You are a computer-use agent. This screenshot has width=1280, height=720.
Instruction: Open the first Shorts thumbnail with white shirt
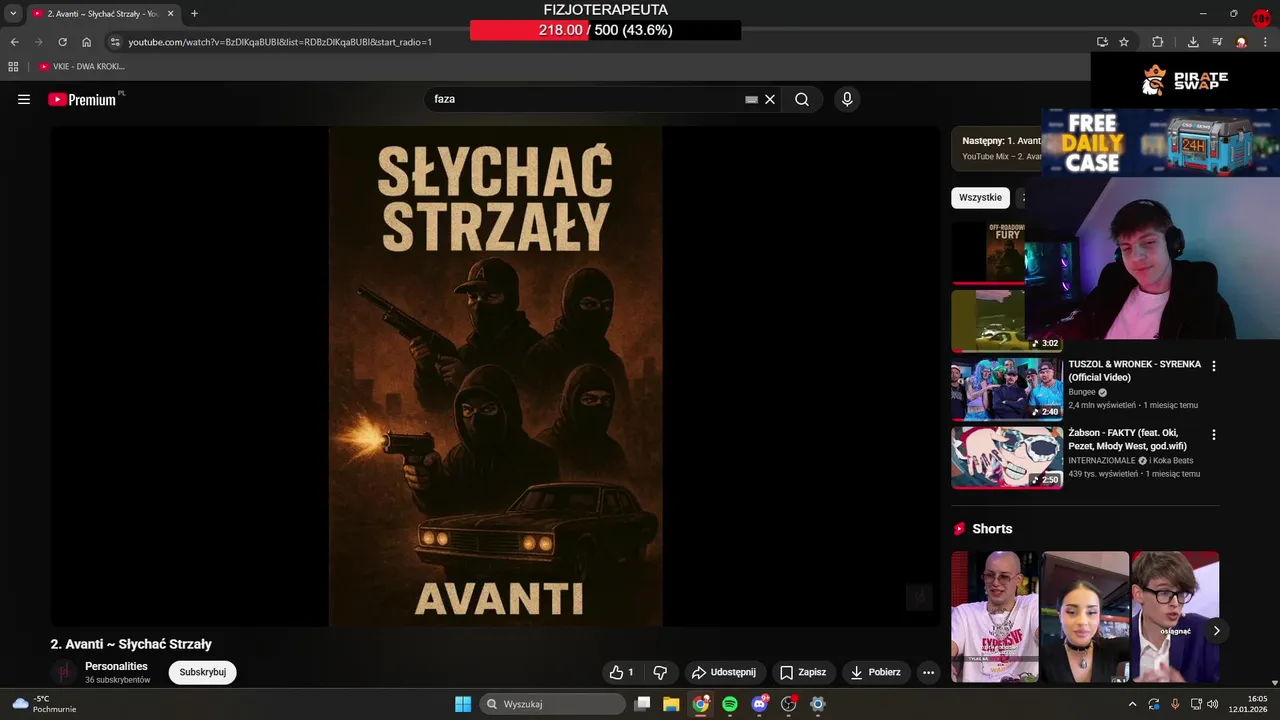[x=995, y=616]
